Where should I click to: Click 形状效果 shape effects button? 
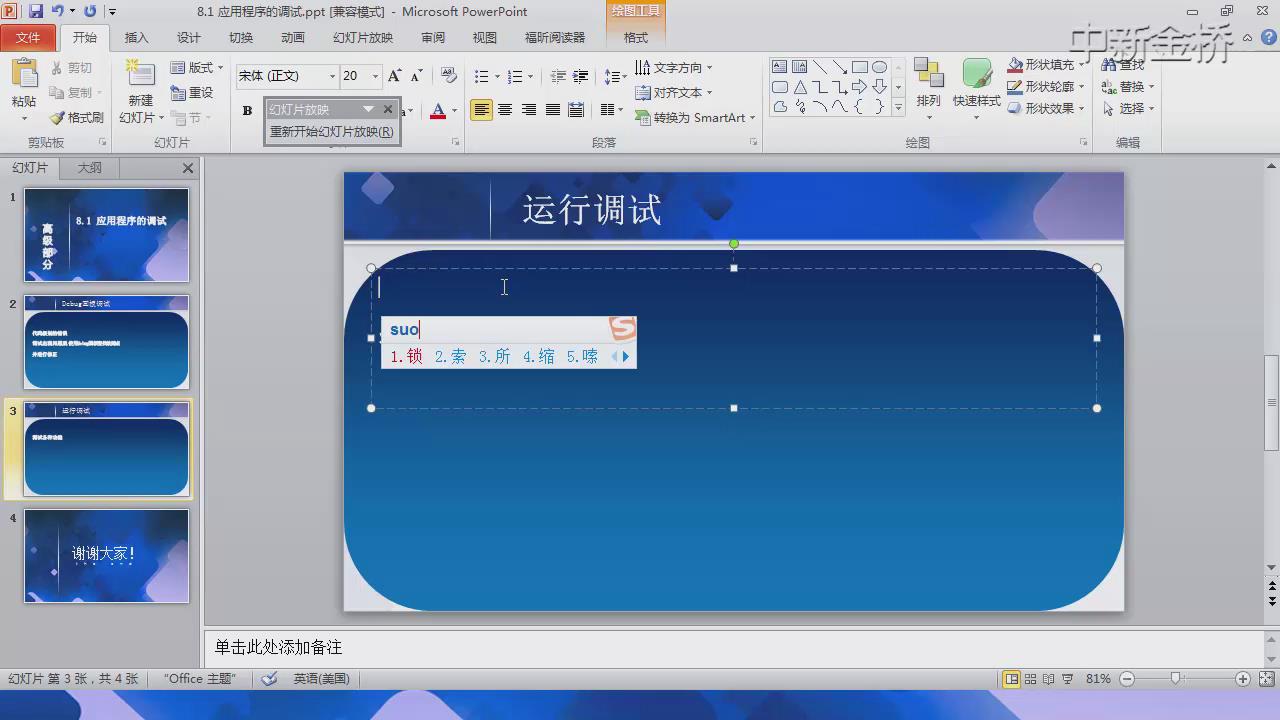[x=1047, y=109]
